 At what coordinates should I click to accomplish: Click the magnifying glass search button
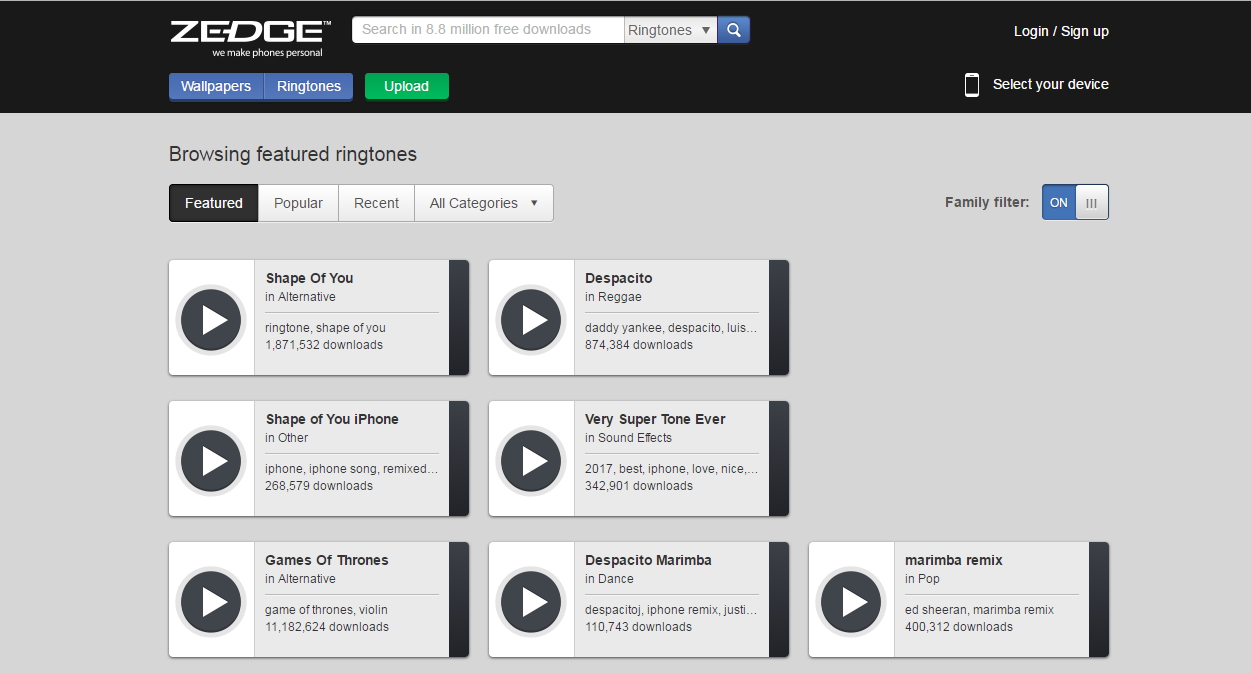[x=734, y=30]
